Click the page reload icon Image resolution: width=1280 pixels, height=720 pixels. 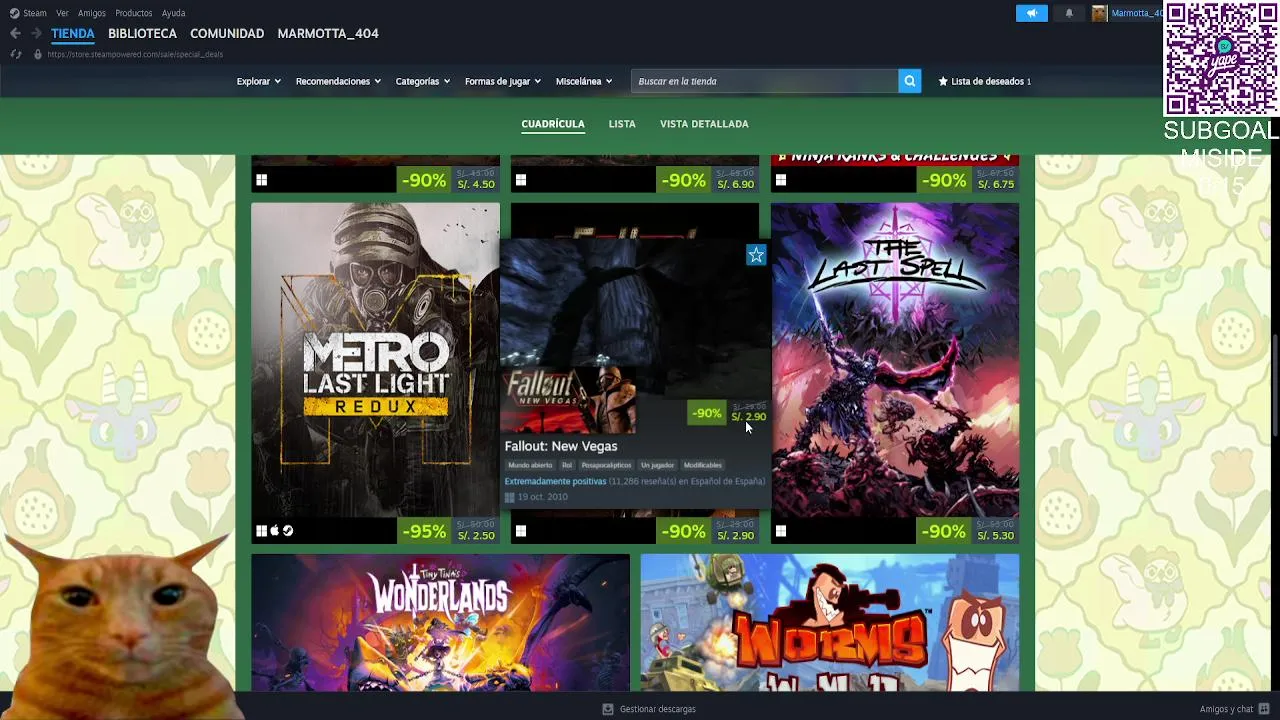(15, 54)
